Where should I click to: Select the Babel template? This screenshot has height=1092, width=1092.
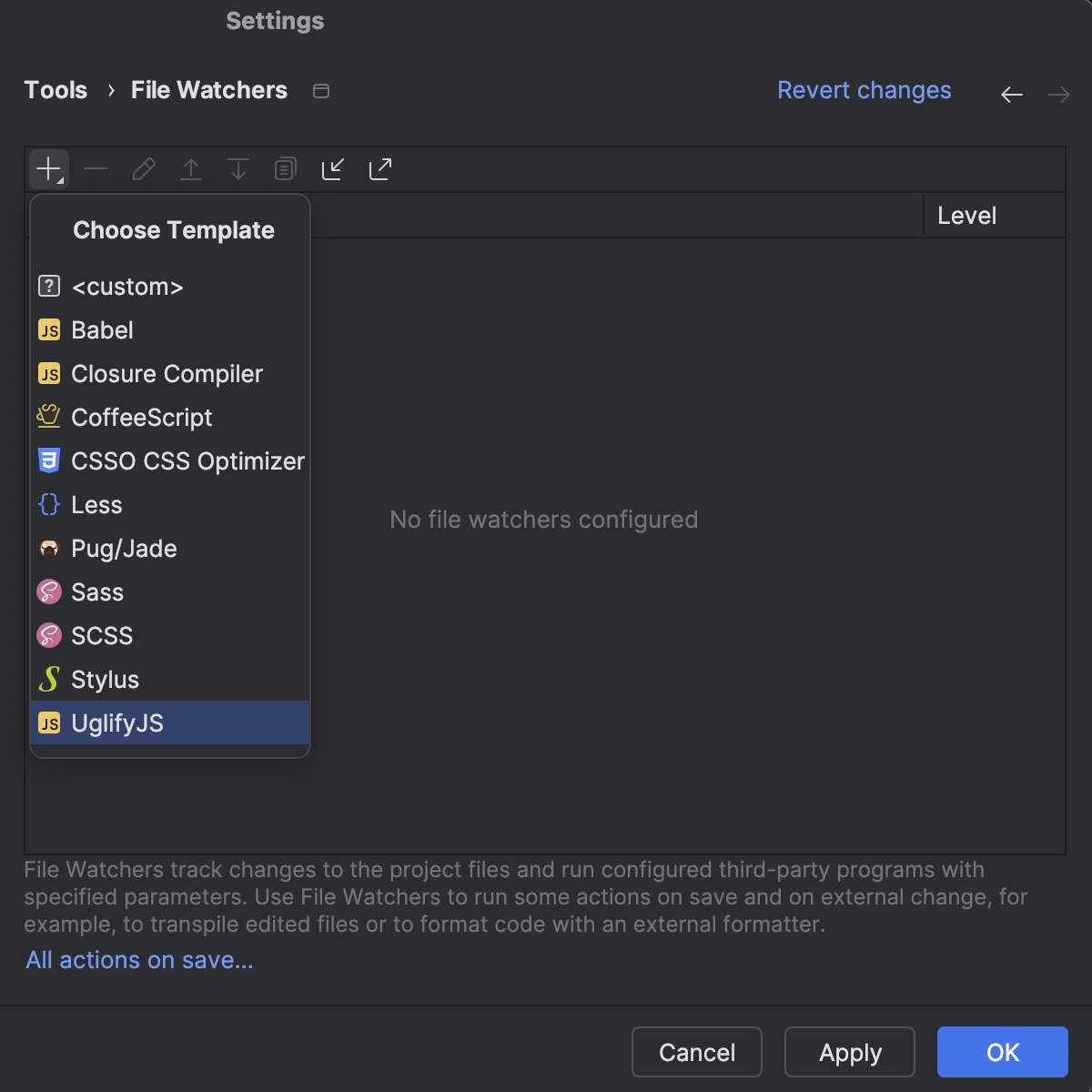pyautogui.click(x=102, y=329)
